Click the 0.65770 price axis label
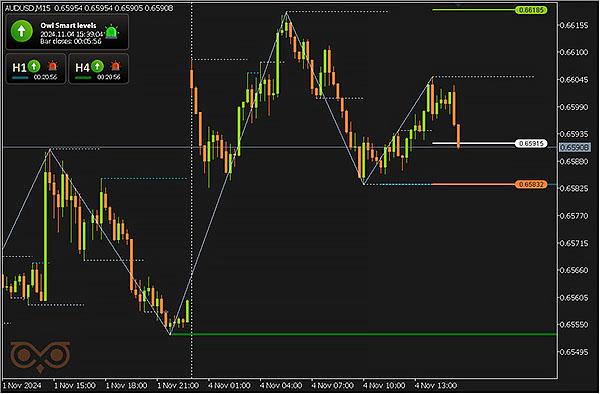 pos(574,216)
